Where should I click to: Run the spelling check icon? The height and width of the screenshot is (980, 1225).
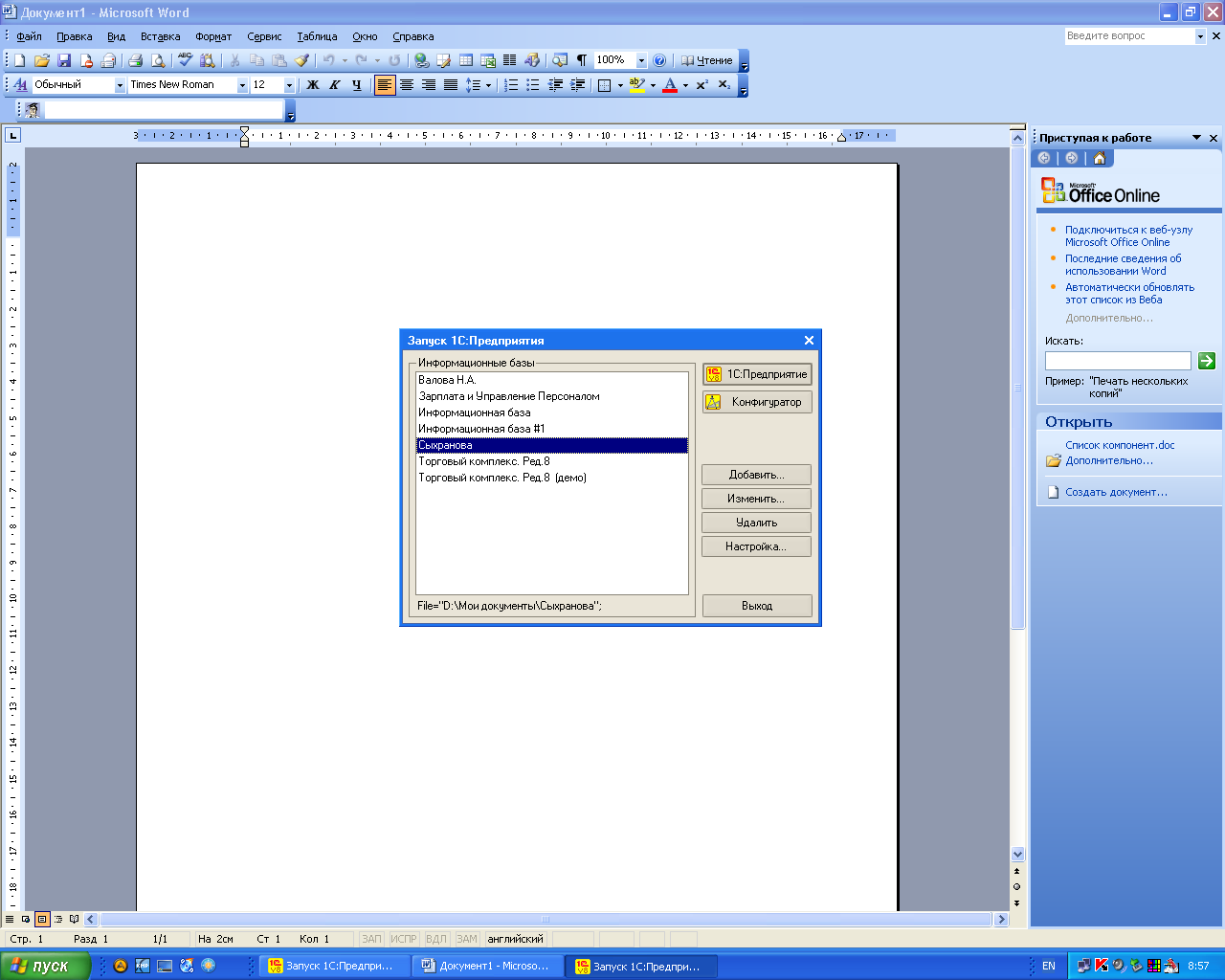(185, 60)
